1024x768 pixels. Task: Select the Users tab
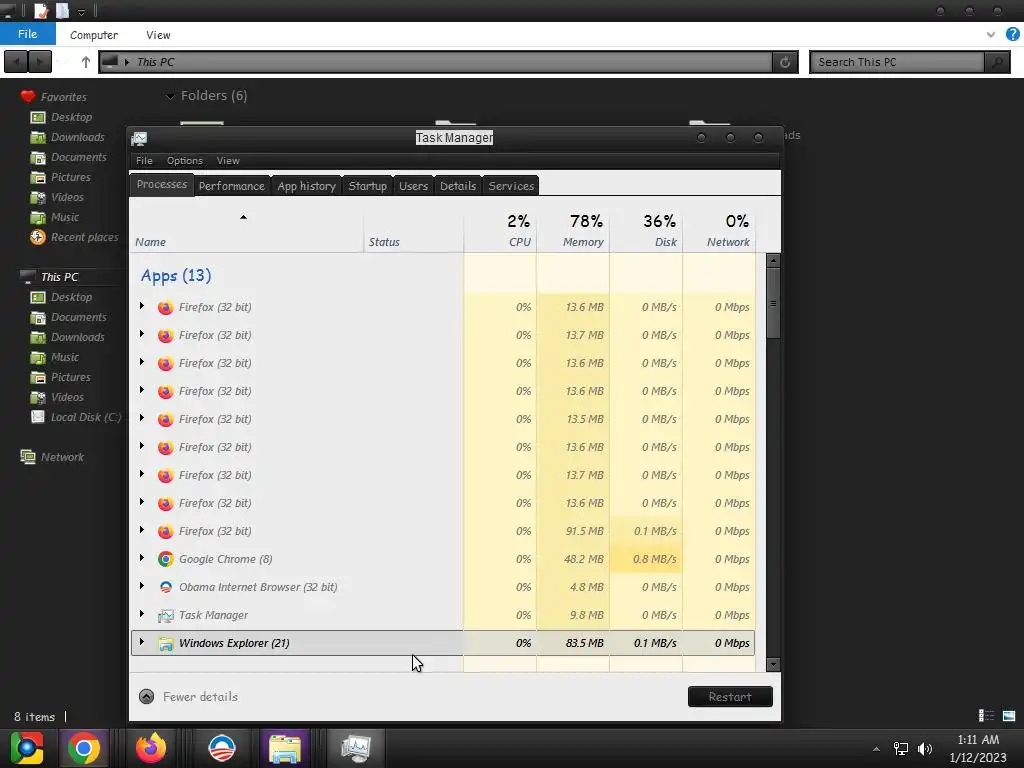point(413,186)
